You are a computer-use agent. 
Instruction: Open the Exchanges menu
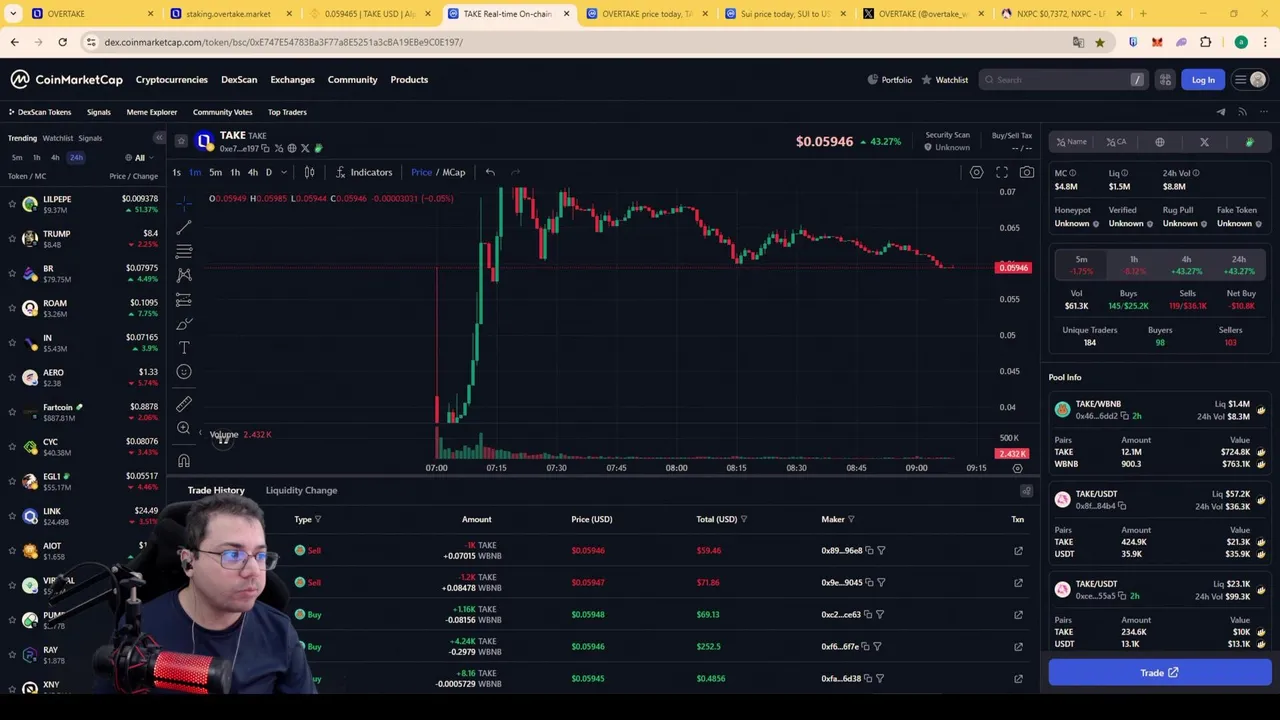292,80
